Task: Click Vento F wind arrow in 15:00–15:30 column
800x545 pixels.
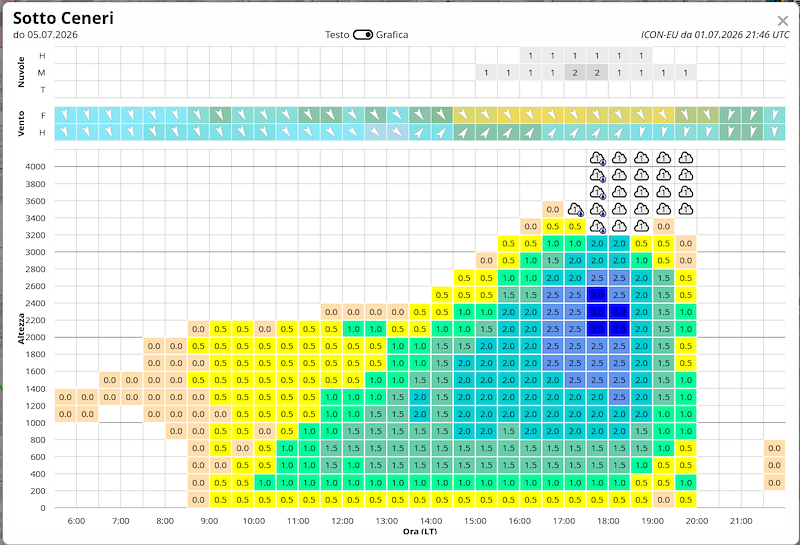Action: click(486, 115)
